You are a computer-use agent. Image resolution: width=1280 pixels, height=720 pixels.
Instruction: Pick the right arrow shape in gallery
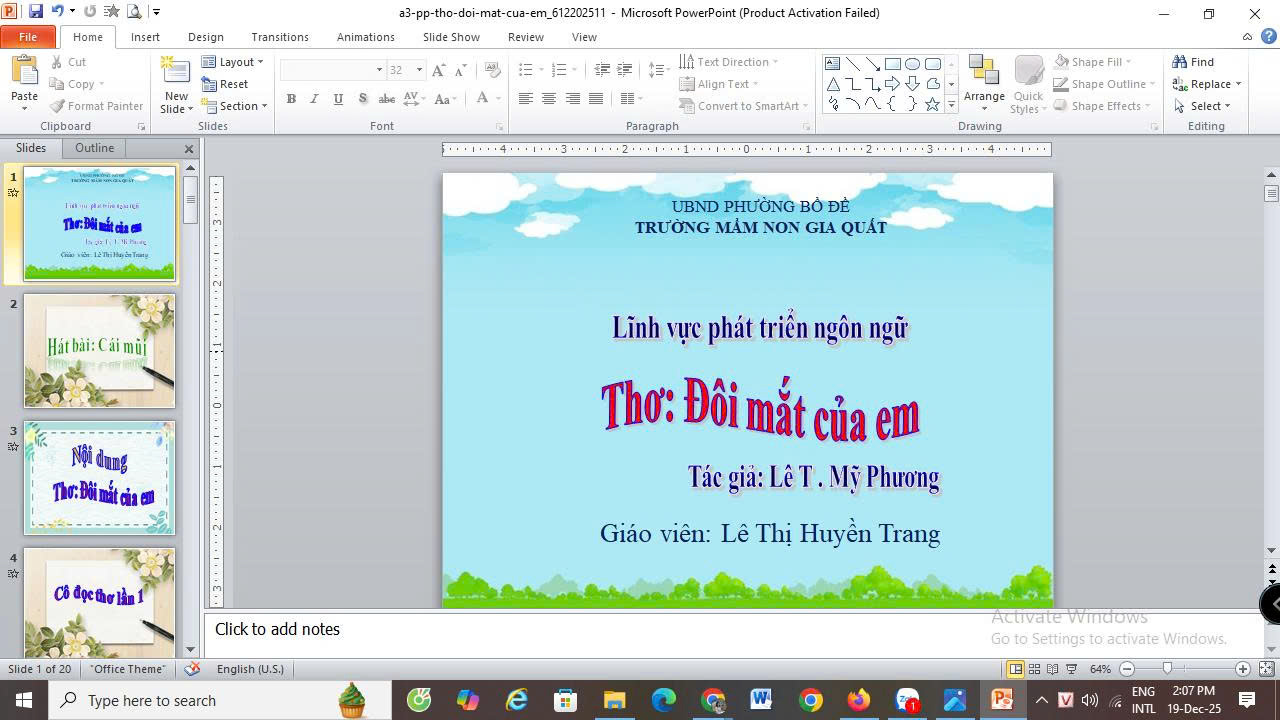(892, 84)
